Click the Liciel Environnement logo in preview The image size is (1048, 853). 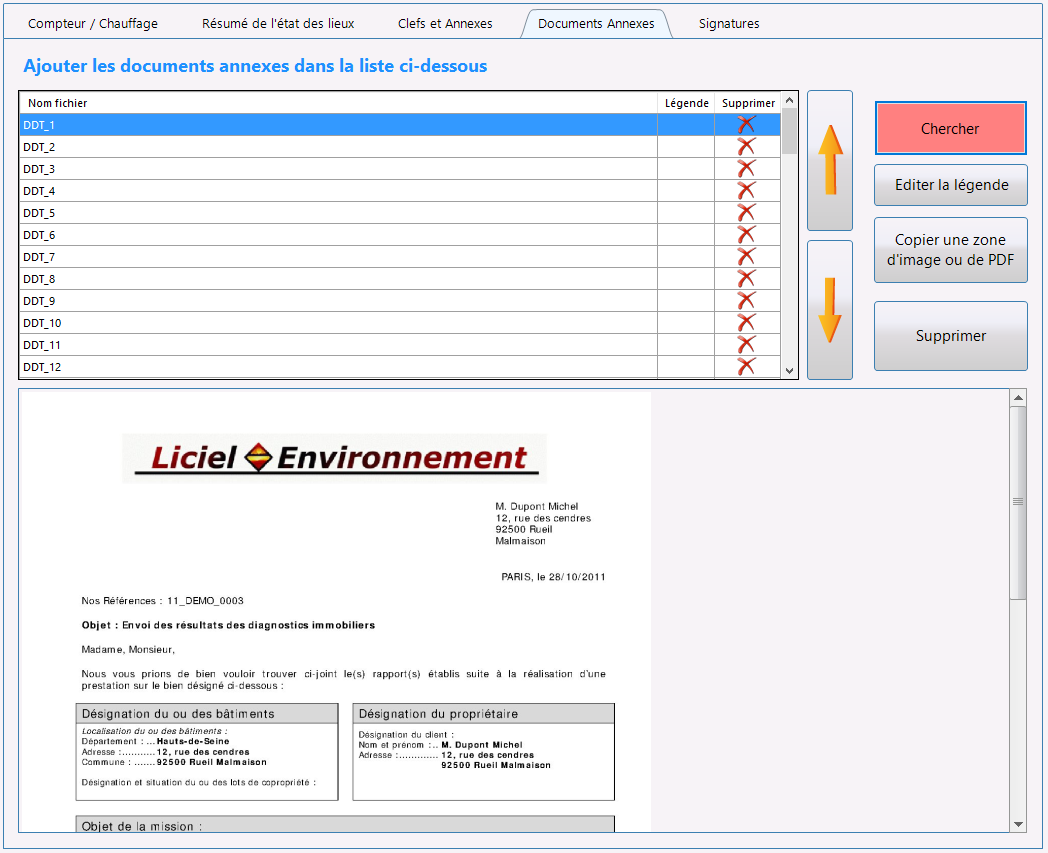coord(334,458)
